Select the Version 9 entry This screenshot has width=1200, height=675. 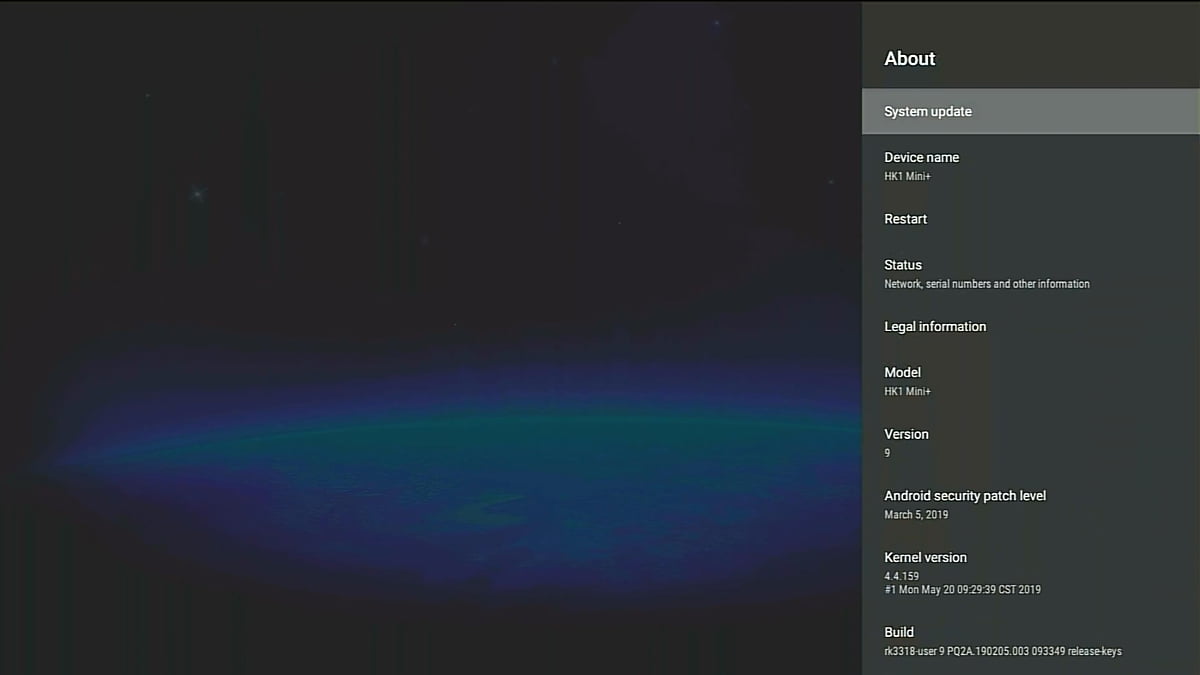click(x=1031, y=443)
